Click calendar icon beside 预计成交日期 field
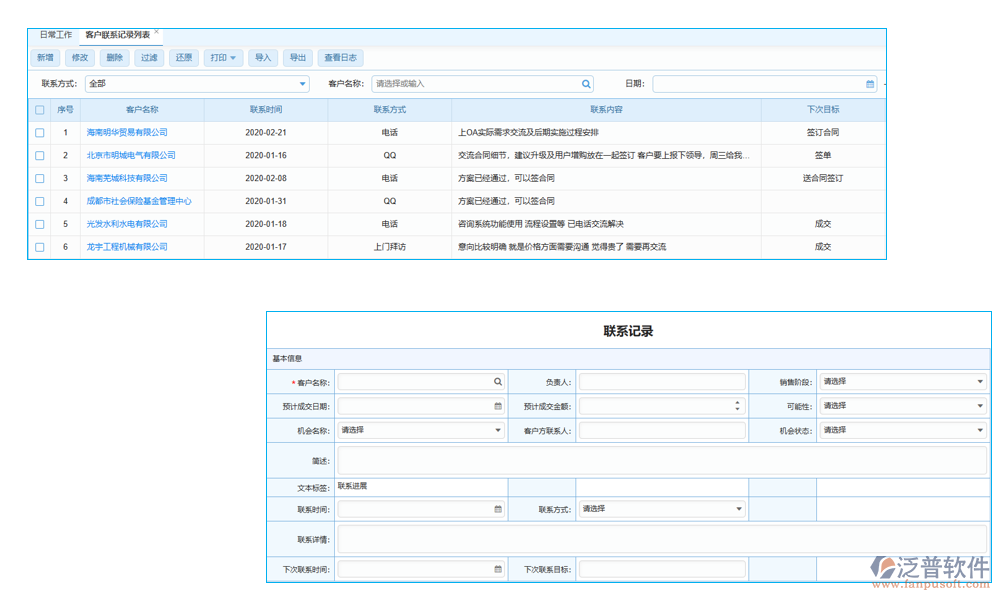This screenshot has width=1000, height=600. coord(498,405)
